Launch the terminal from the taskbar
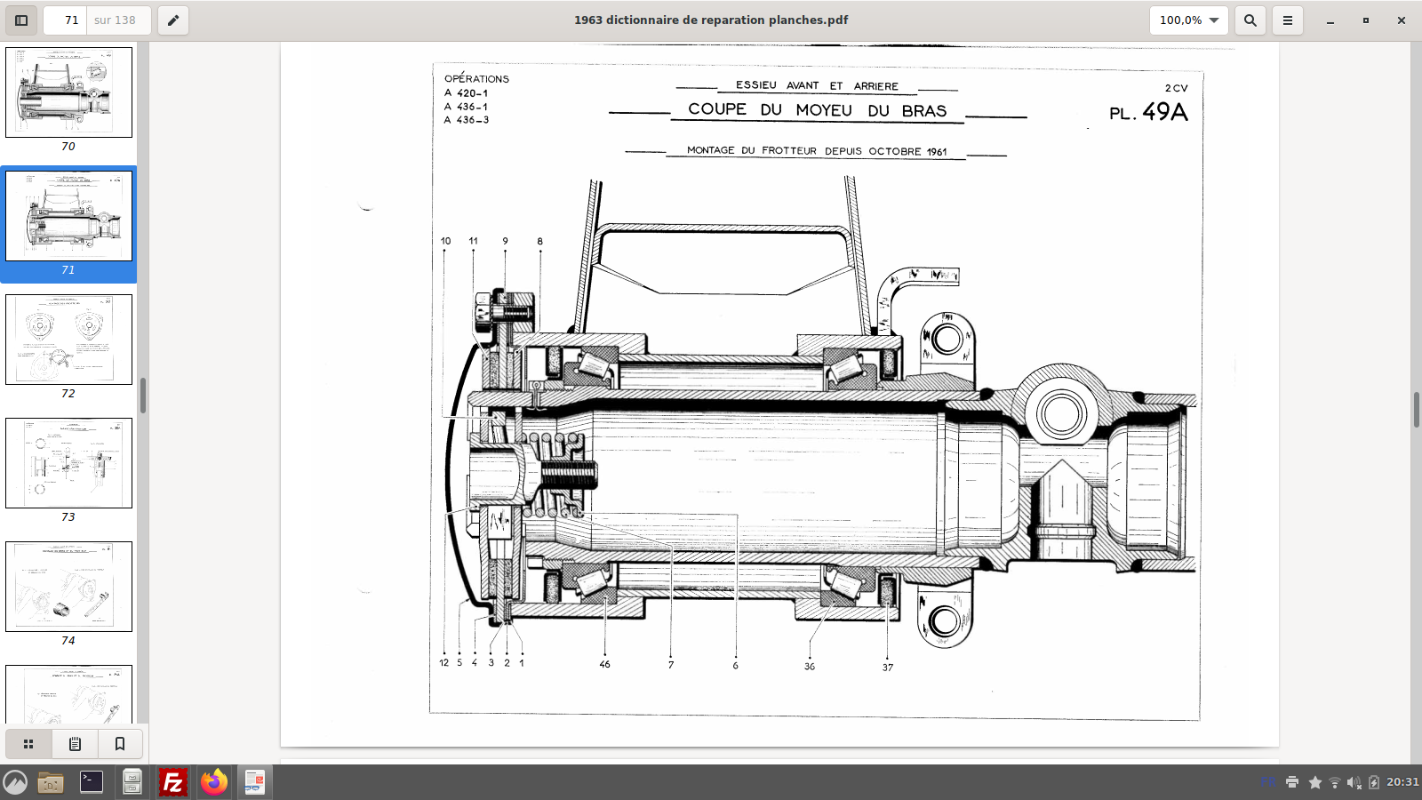 pos(91,782)
